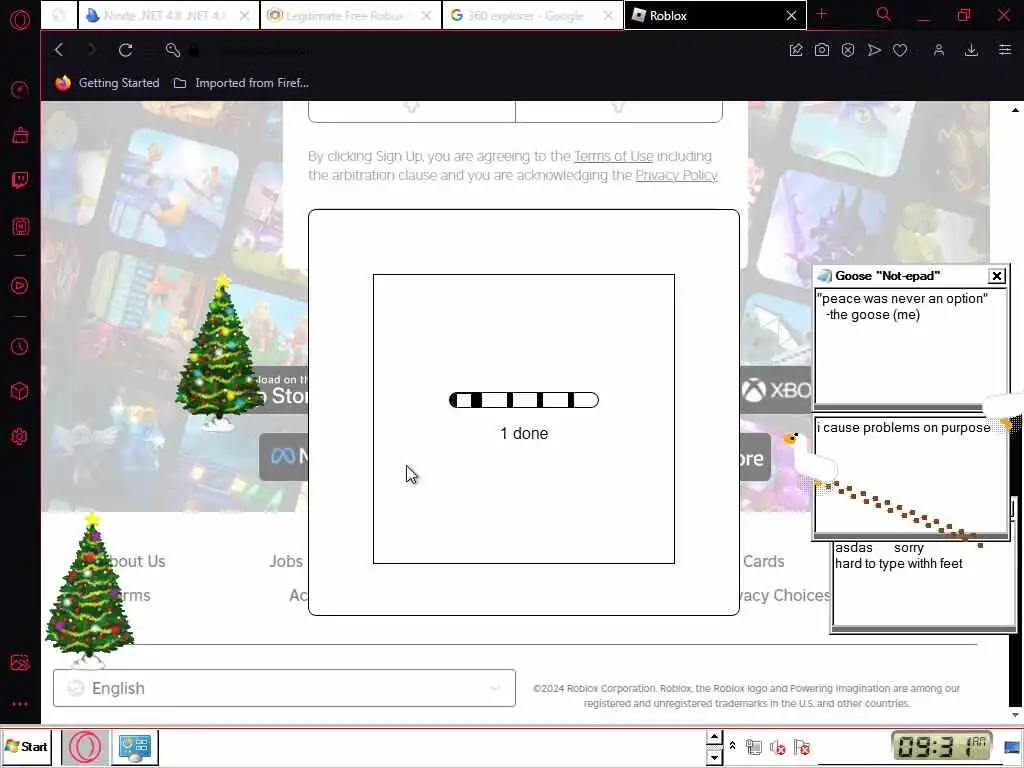This screenshot has width=1024, height=768.
Task: Click taskbar scroll up arrow
Action: 714,738
